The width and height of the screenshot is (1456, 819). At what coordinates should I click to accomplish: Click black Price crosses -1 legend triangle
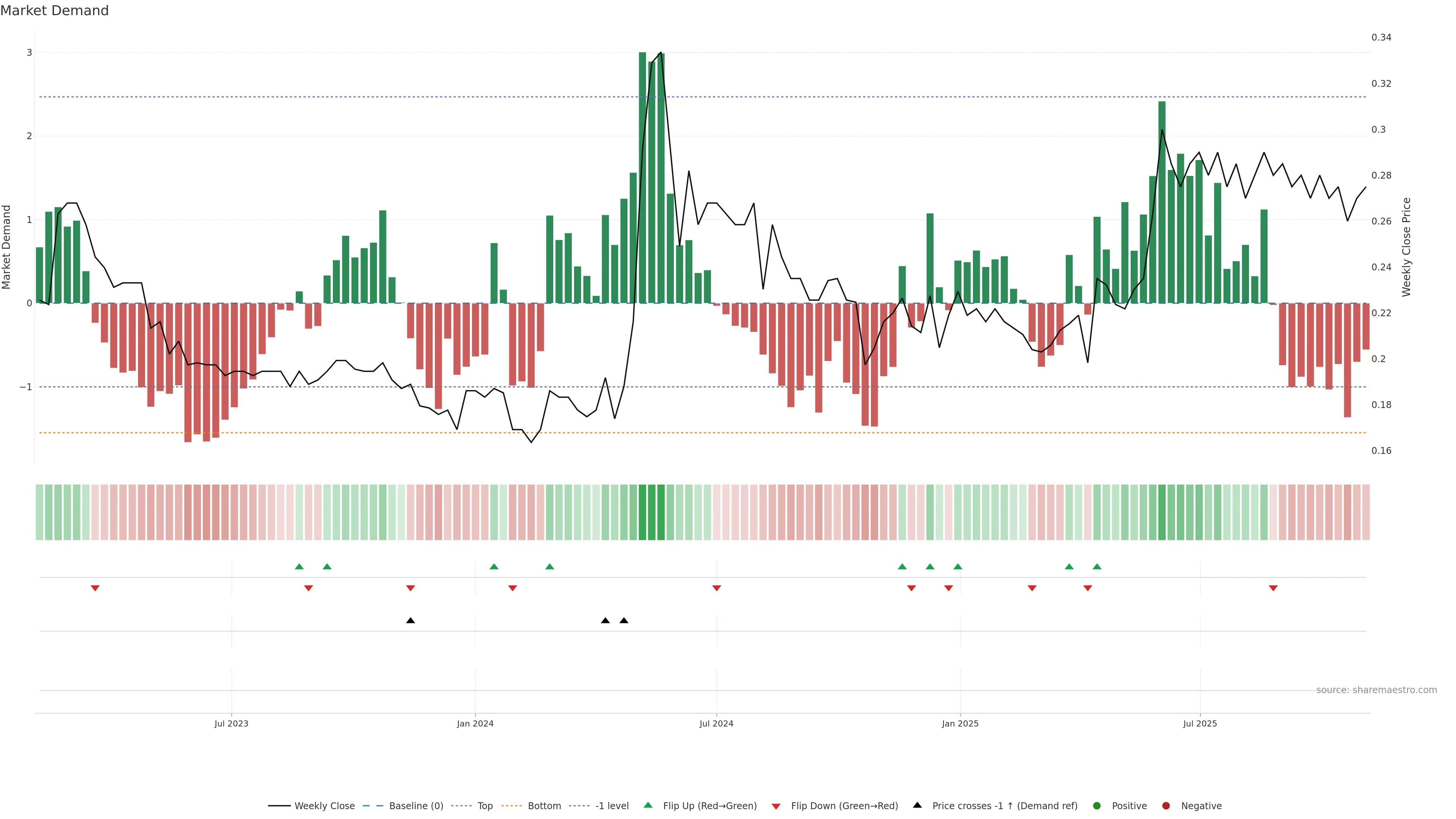coord(917,805)
